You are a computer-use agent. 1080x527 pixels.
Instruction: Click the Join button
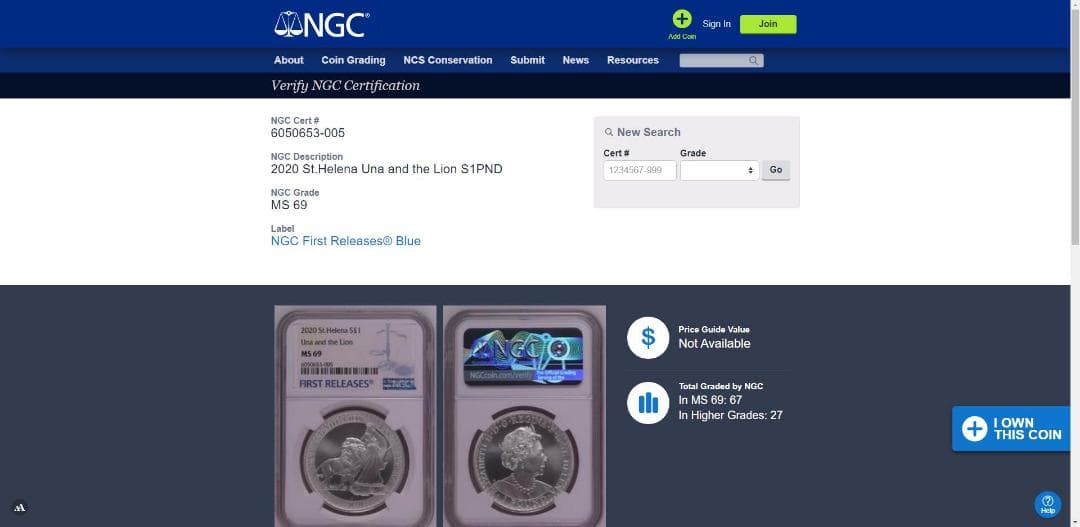(x=768, y=24)
